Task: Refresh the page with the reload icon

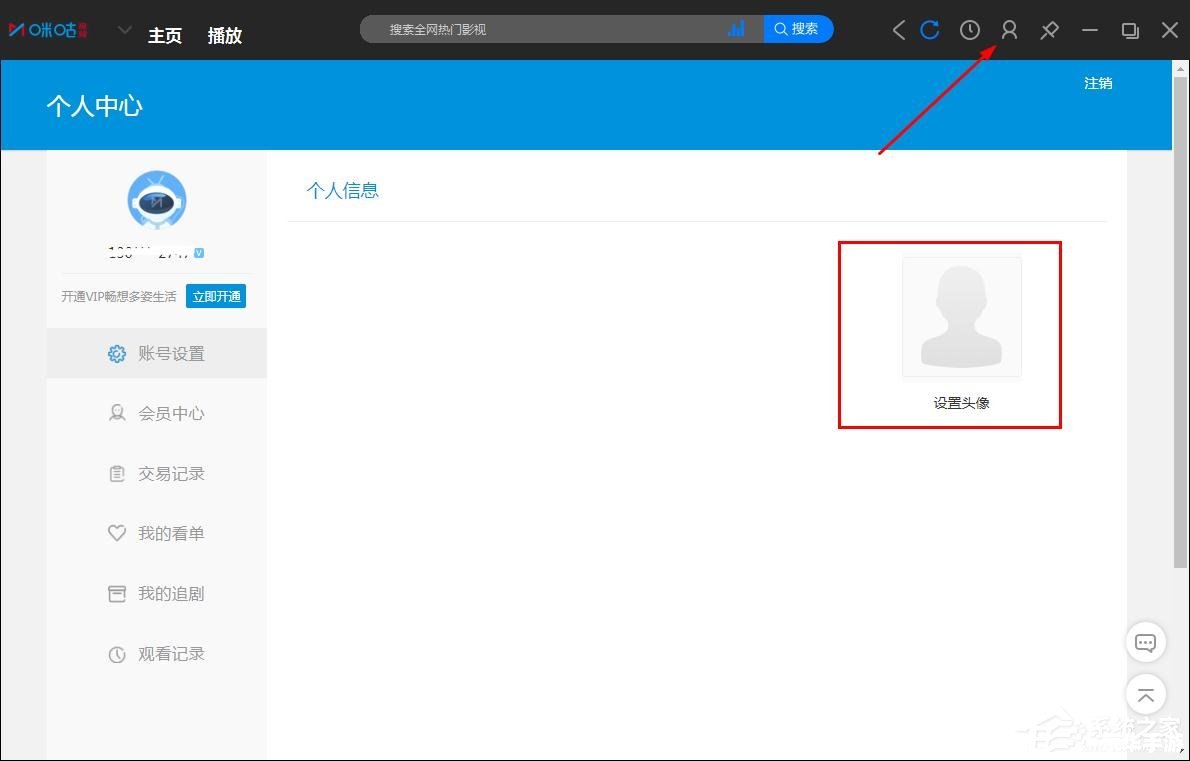Action: coord(930,30)
